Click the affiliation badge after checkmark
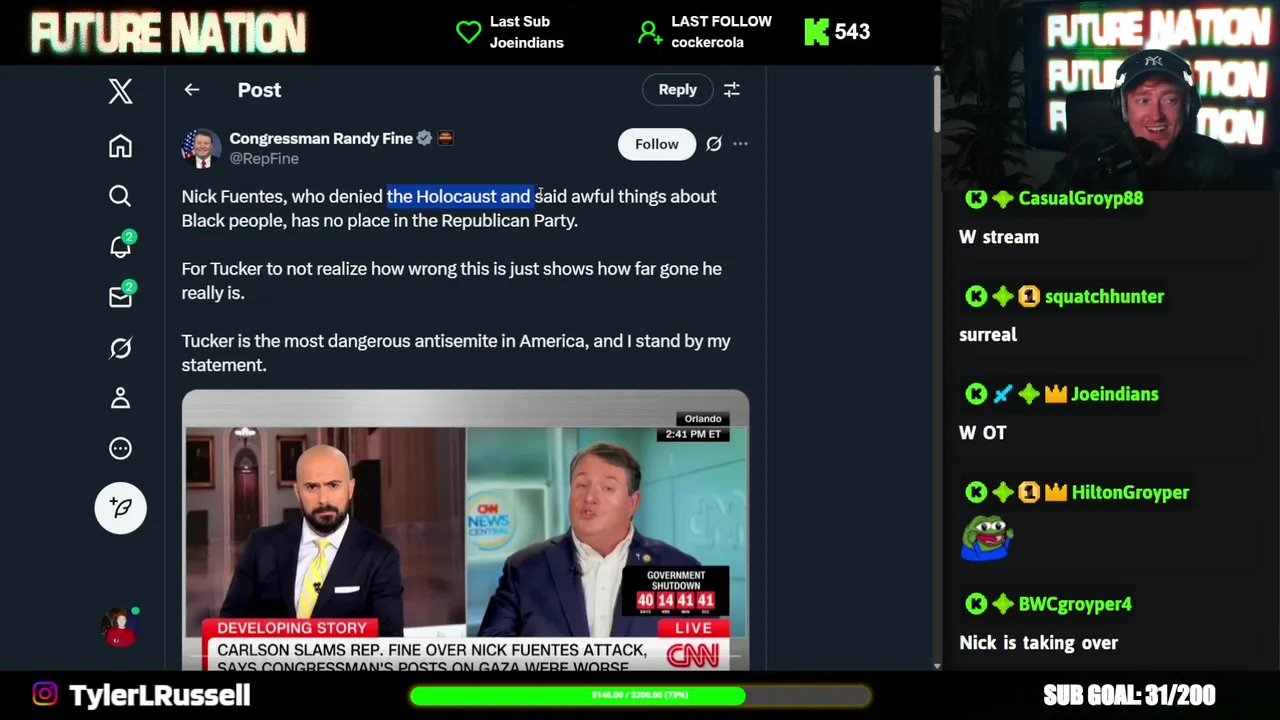1280x720 pixels. point(445,138)
